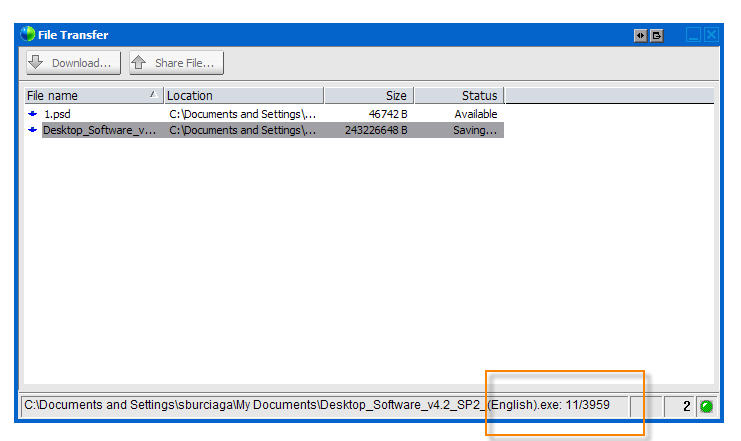Screen dimensions: 741x441
Task: Click the left-right arrows icon in title bar
Action: click(640, 35)
